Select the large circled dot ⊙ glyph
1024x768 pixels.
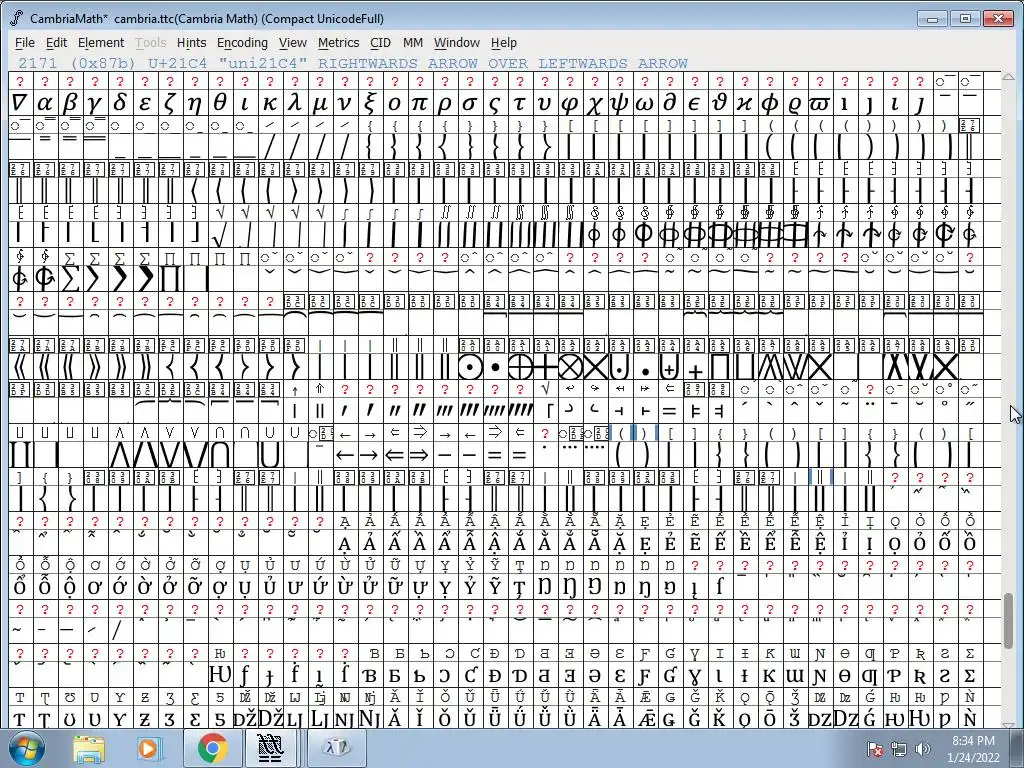[470, 367]
